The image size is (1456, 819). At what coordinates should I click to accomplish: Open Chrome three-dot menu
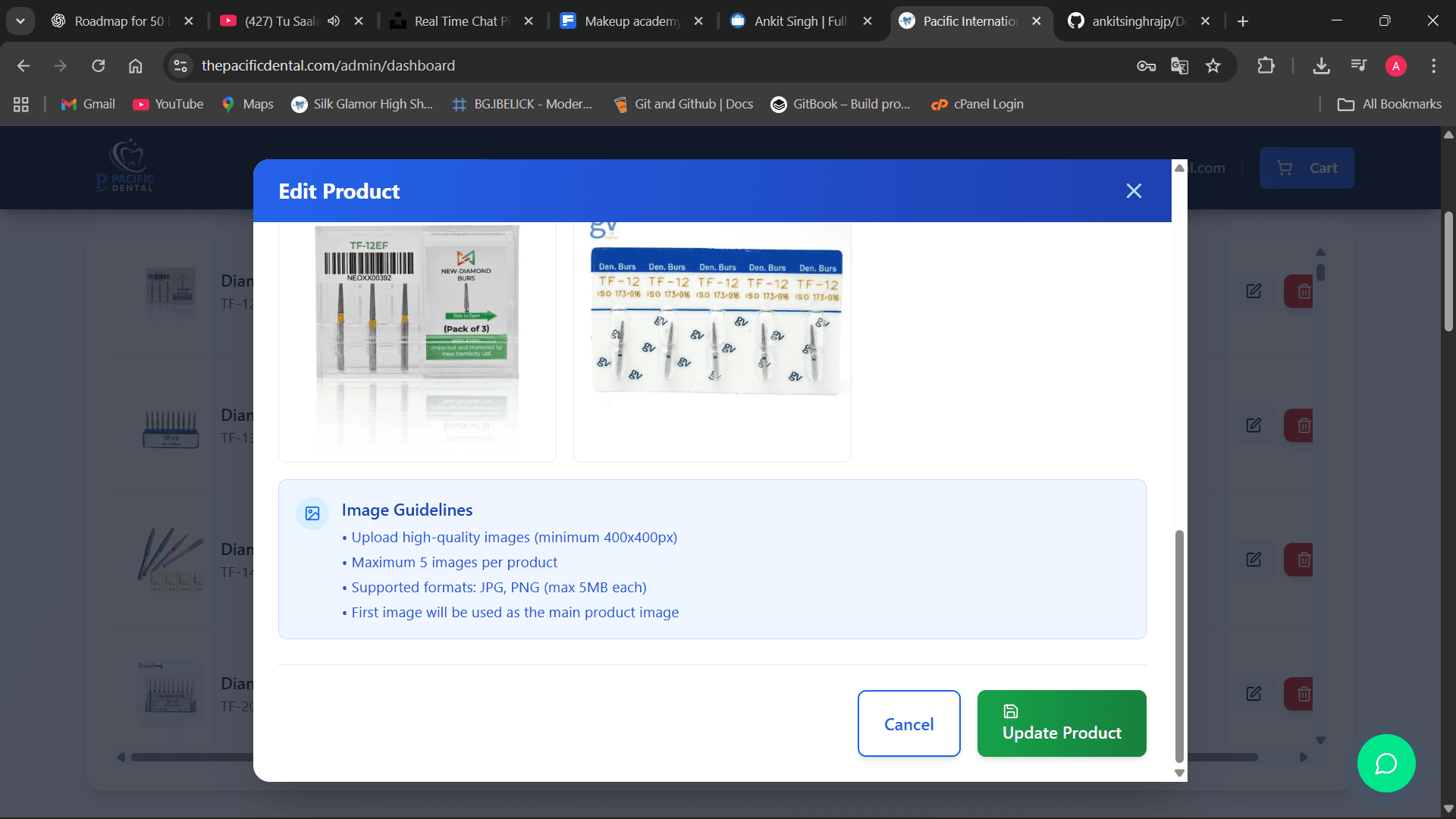pyautogui.click(x=1433, y=66)
